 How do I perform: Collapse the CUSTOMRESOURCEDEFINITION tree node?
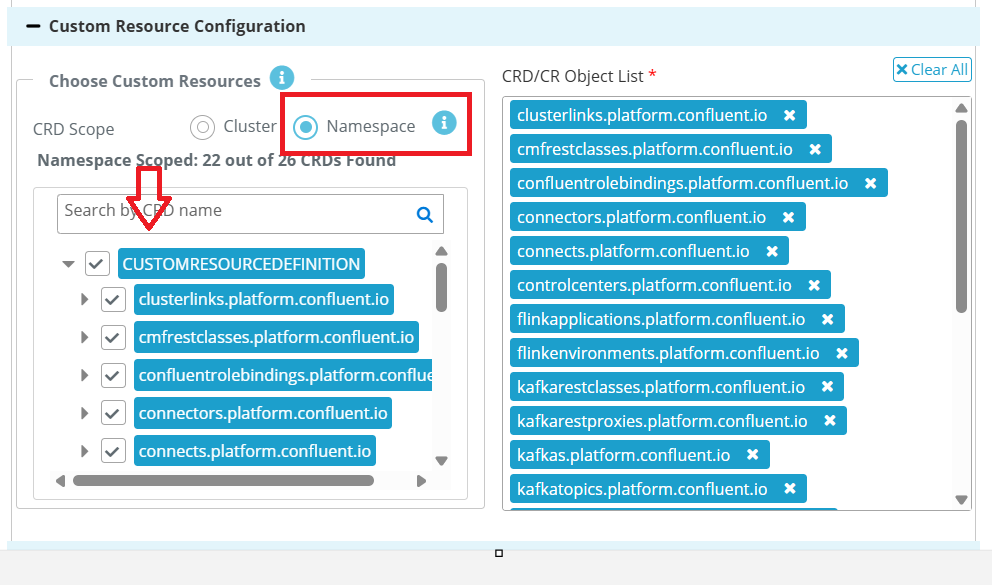click(68, 264)
